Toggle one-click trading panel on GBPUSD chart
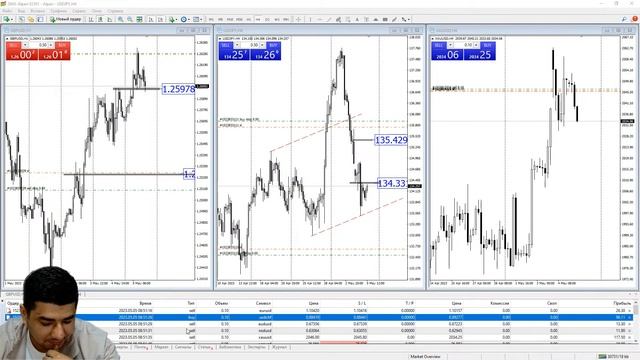 [x=7, y=38]
